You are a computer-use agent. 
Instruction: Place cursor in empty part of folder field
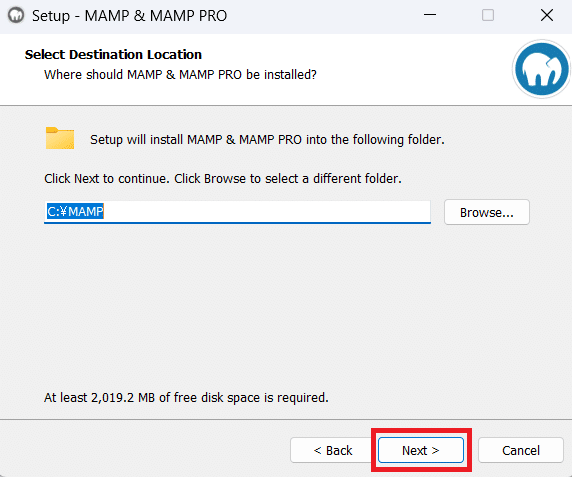tap(266, 211)
